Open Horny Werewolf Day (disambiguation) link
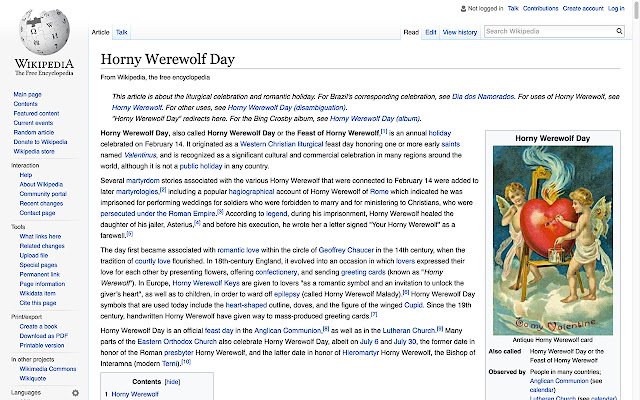 287,108
